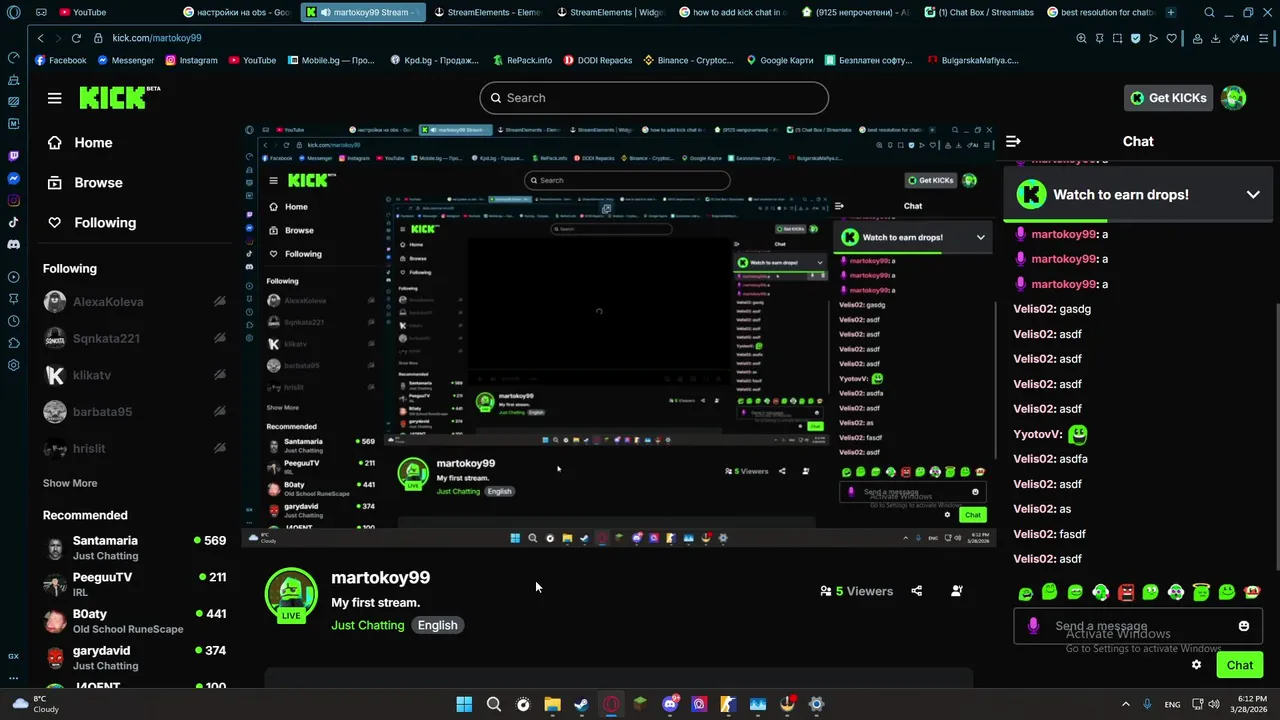Click the chat panel scrollbar

tap(1277, 435)
